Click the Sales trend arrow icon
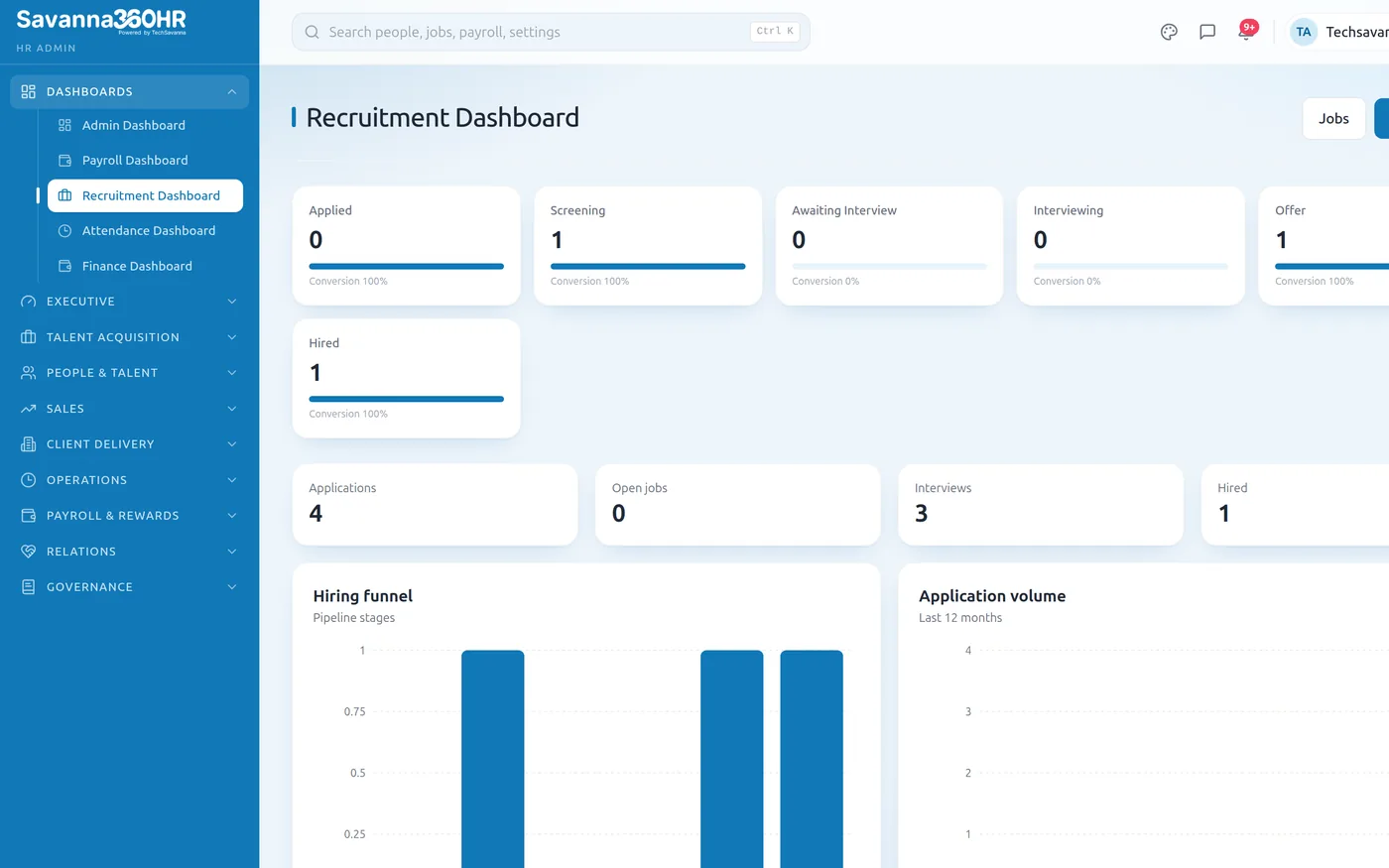 28,409
